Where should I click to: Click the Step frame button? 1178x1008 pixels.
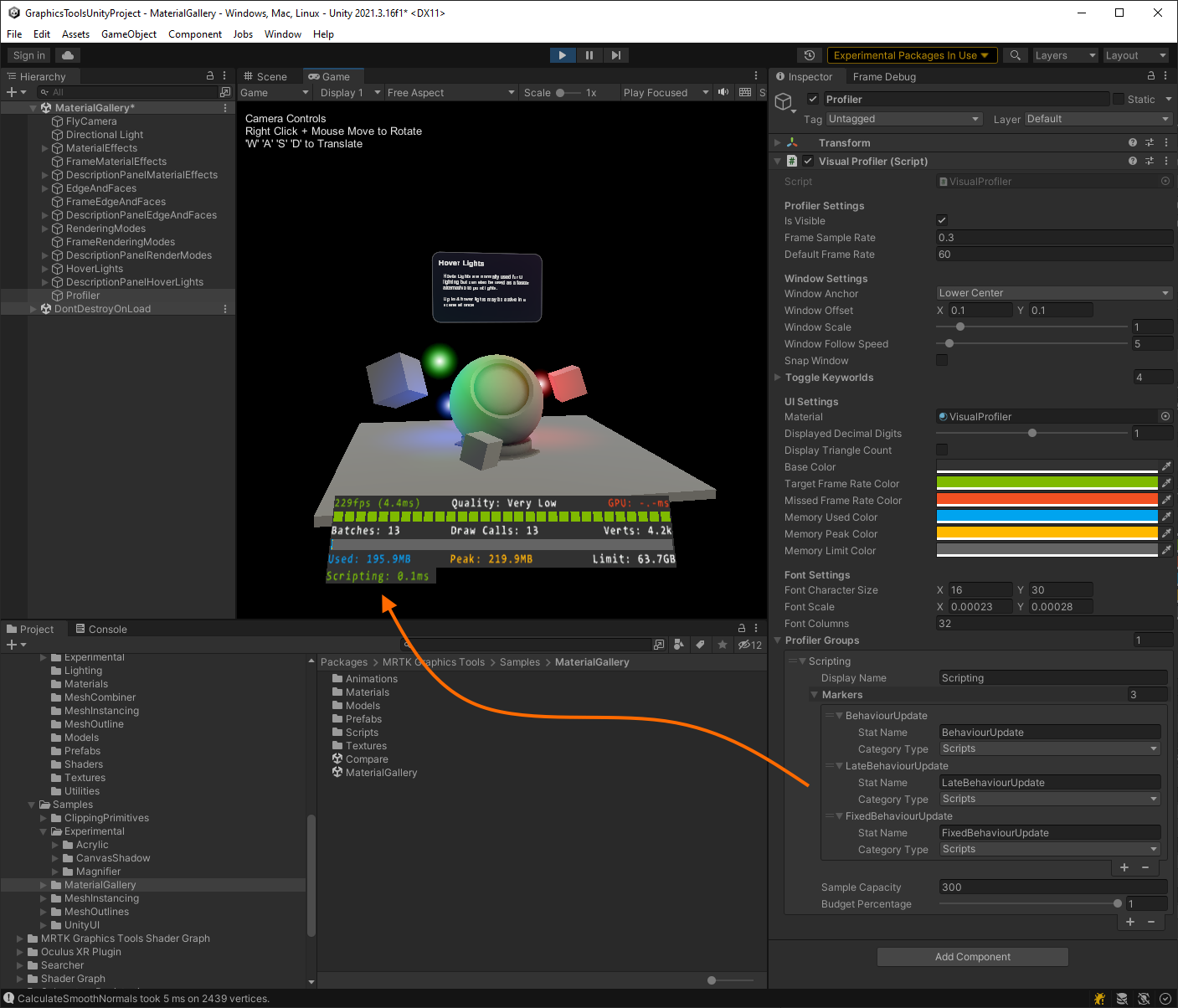coord(616,55)
